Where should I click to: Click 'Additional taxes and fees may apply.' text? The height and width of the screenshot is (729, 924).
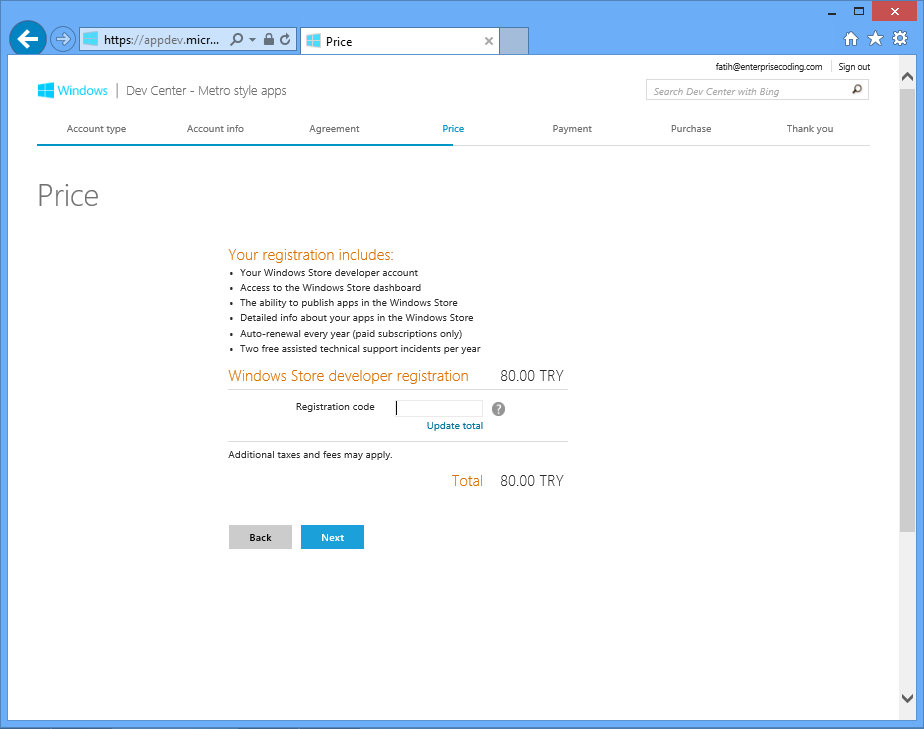pyautogui.click(x=311, y=454)
